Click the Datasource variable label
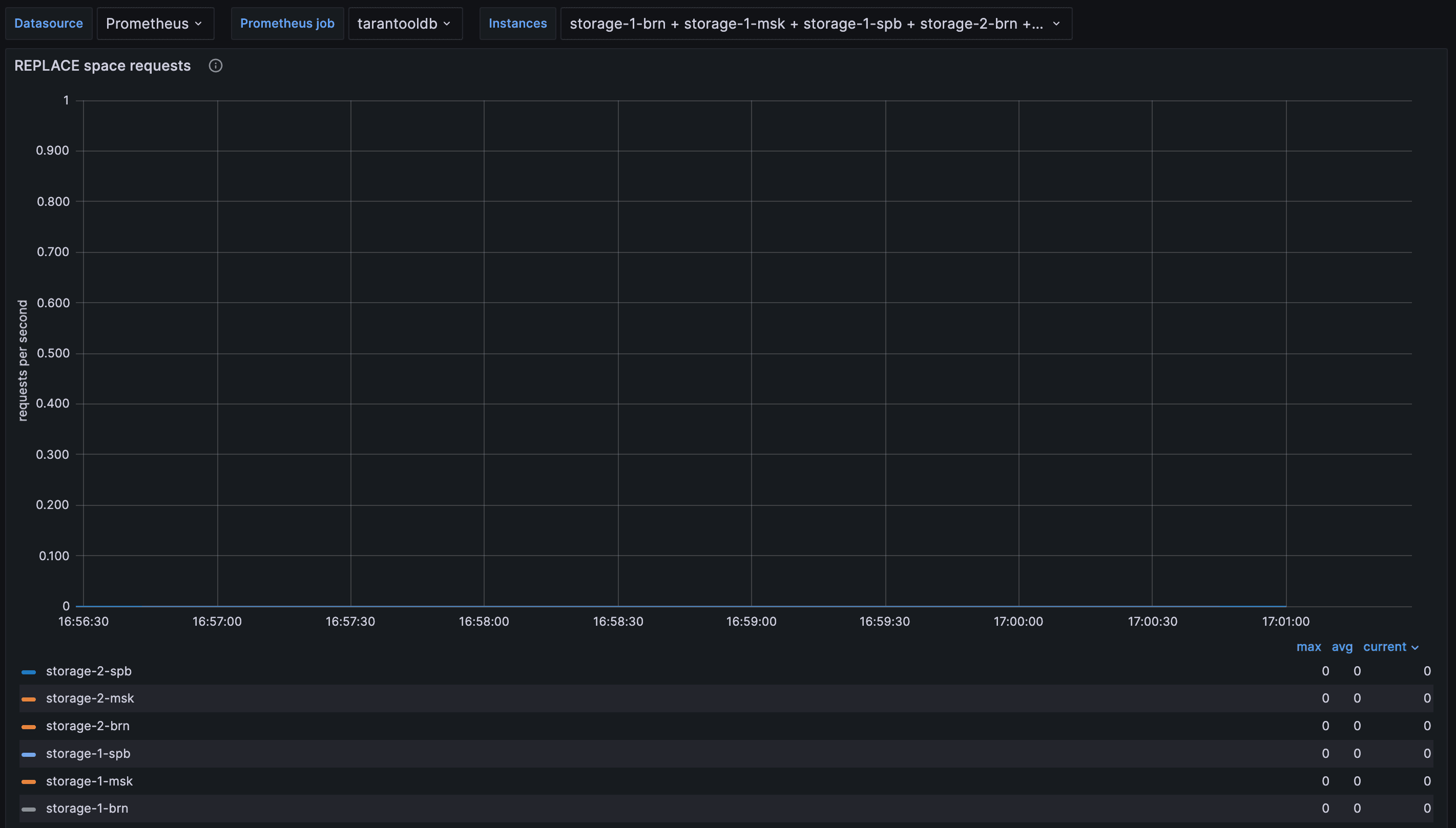 [x=48, y=24]
